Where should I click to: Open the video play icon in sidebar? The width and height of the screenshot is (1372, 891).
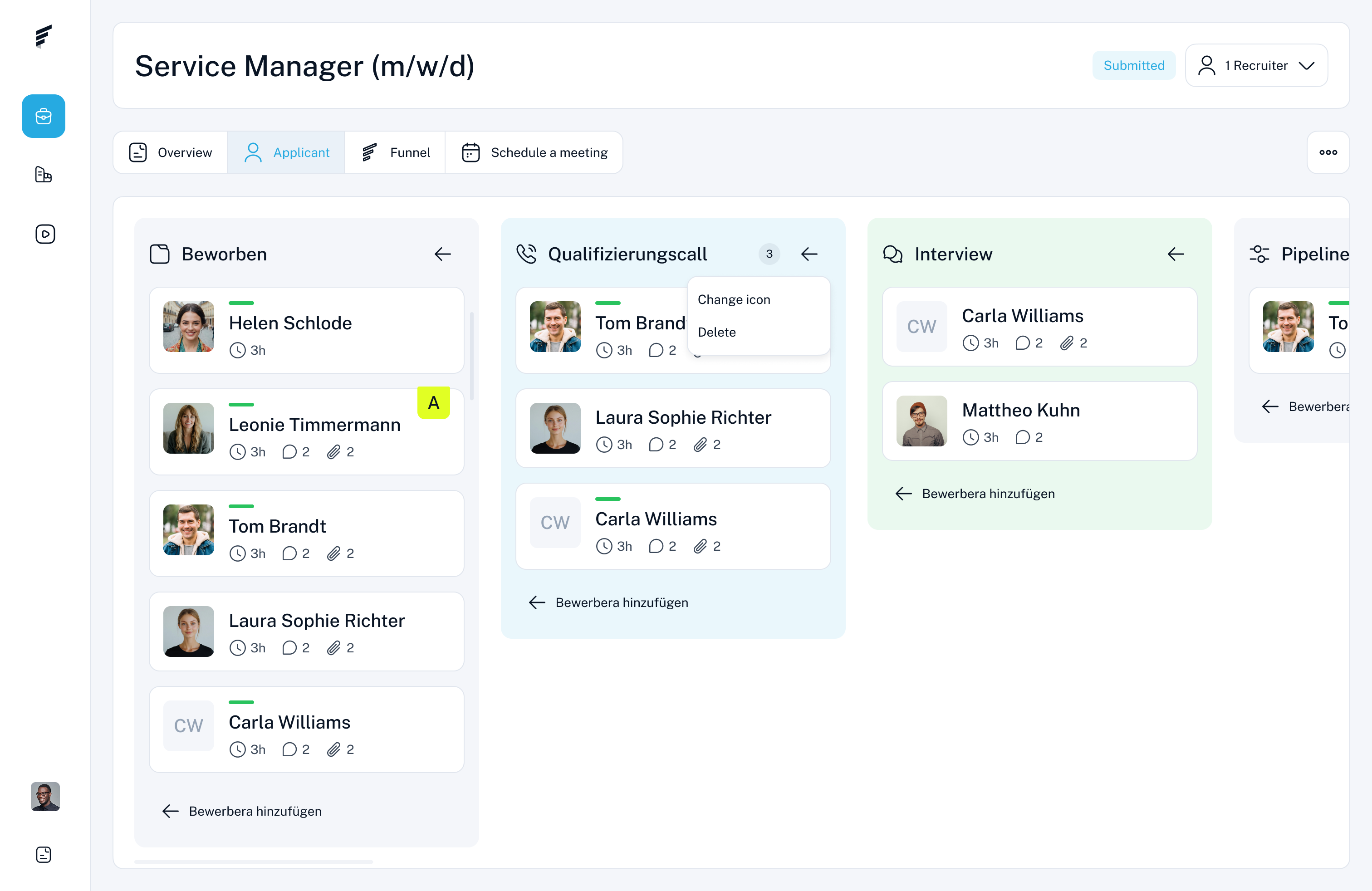[45, 234]
